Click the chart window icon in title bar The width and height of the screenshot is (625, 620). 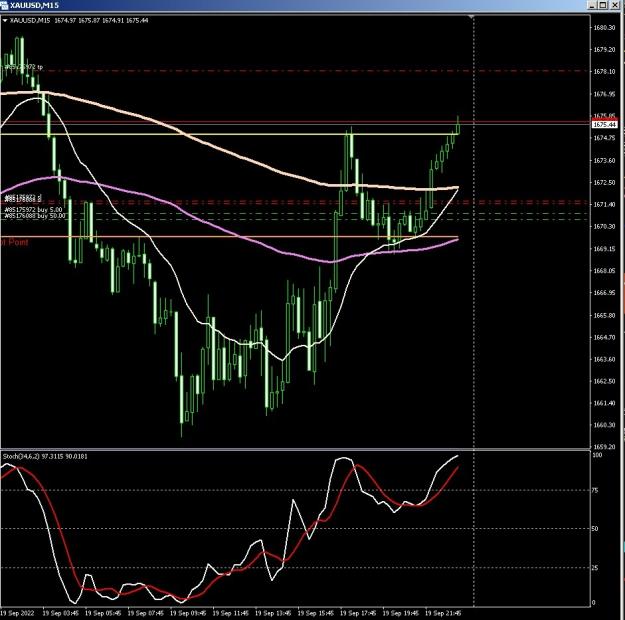tap(4, 5)
